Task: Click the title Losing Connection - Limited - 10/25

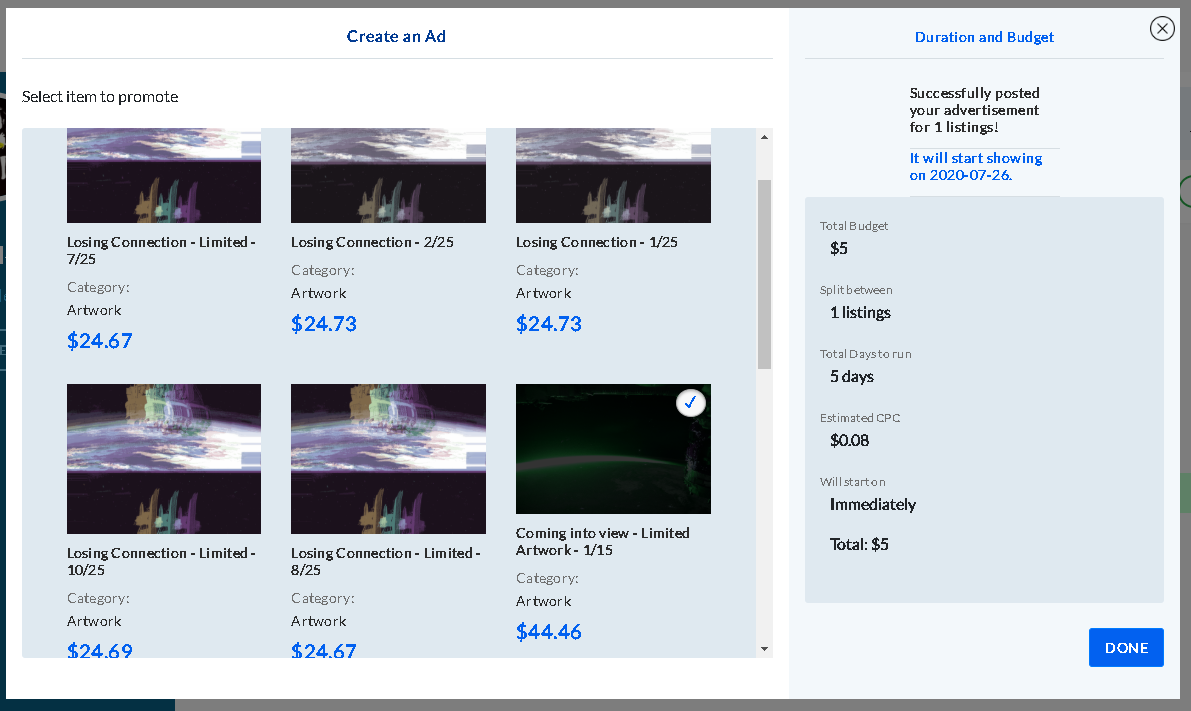Action: point(161,561)
